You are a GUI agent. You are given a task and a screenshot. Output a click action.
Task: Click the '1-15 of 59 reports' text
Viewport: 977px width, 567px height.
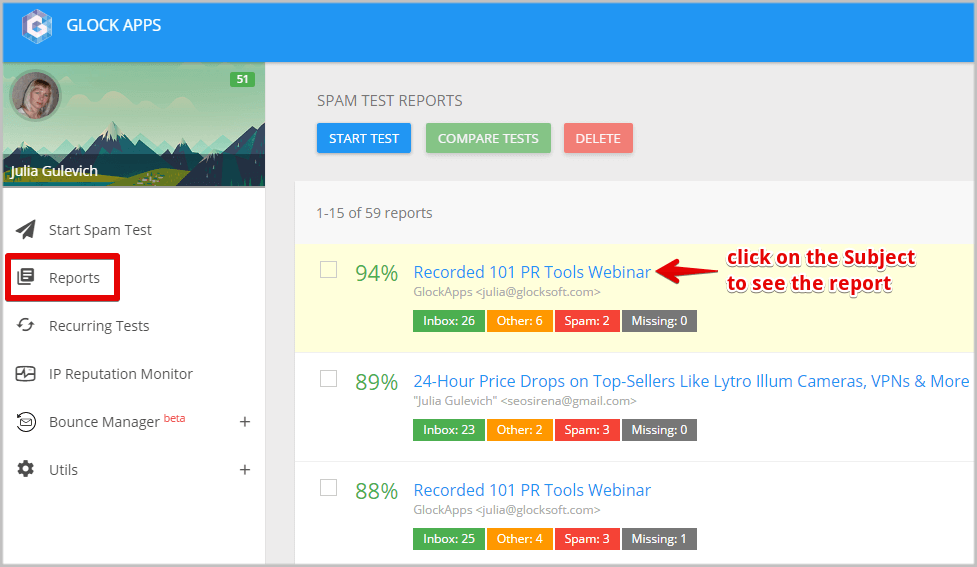pyautogui.click(x=374, y=213)
